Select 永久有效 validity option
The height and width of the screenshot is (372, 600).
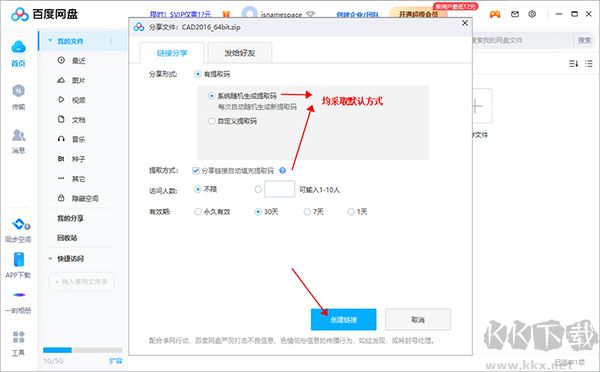point(198,212)
